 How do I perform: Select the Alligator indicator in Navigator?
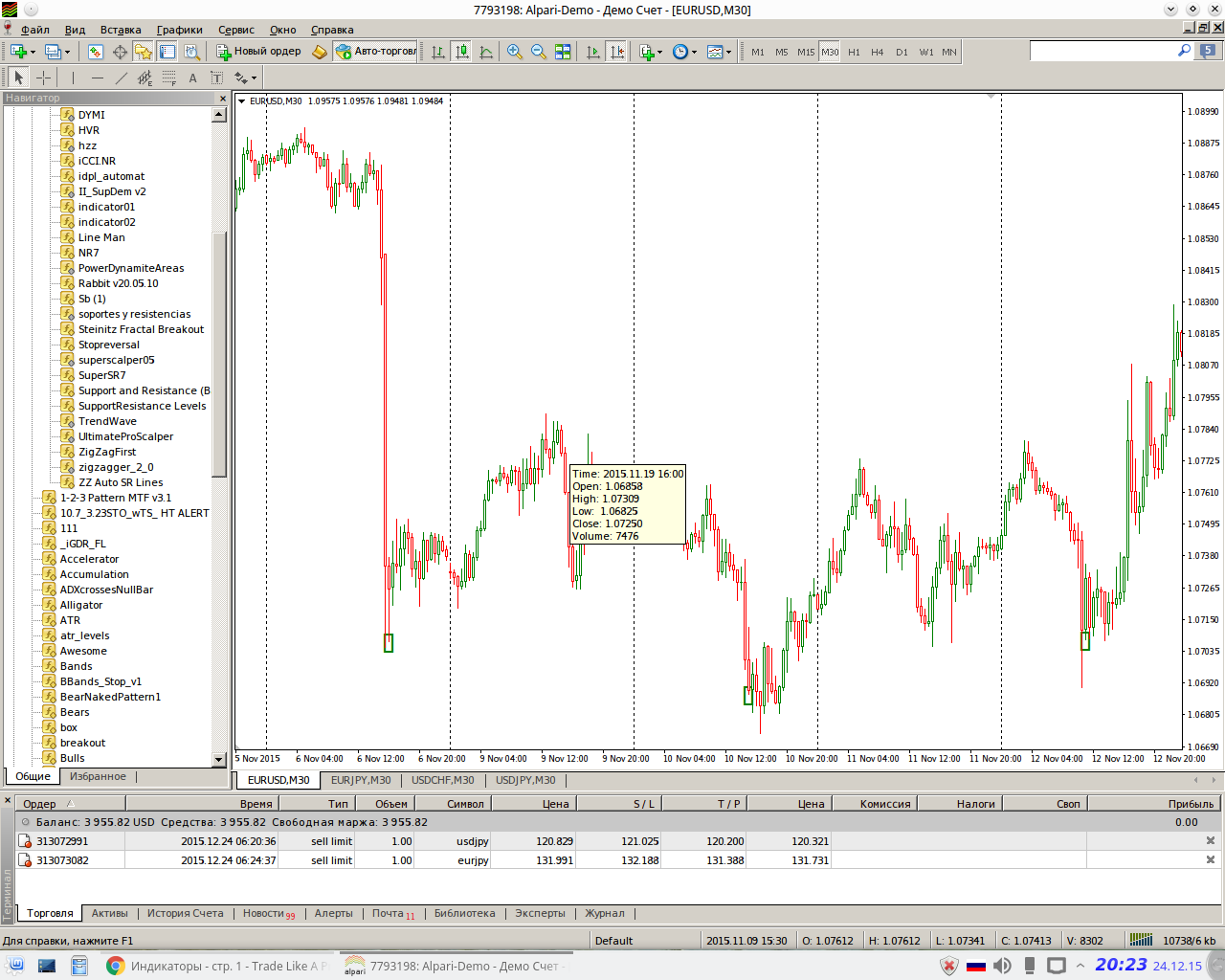[x=81, y=605]
